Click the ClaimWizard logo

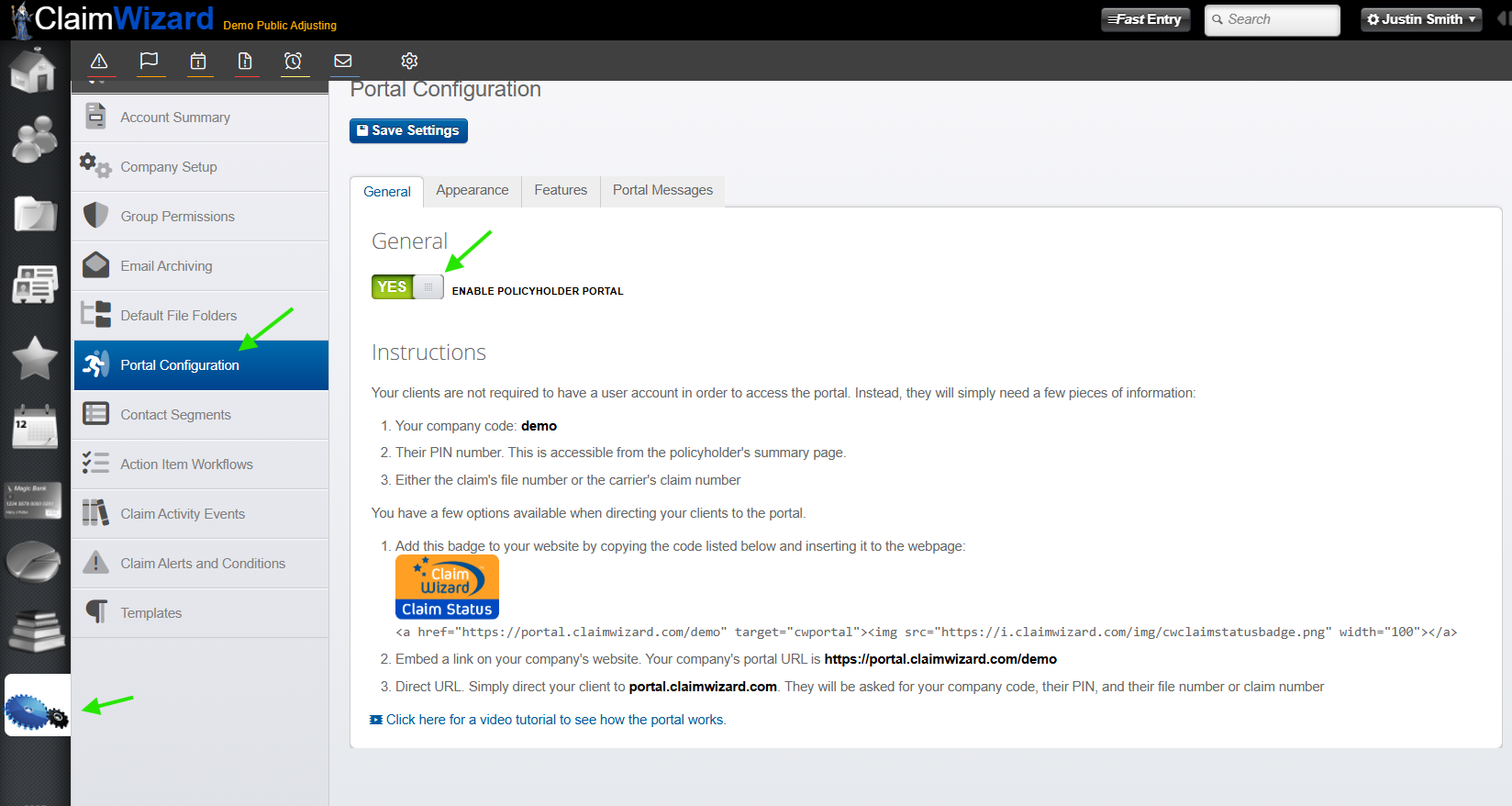(112, 19)
